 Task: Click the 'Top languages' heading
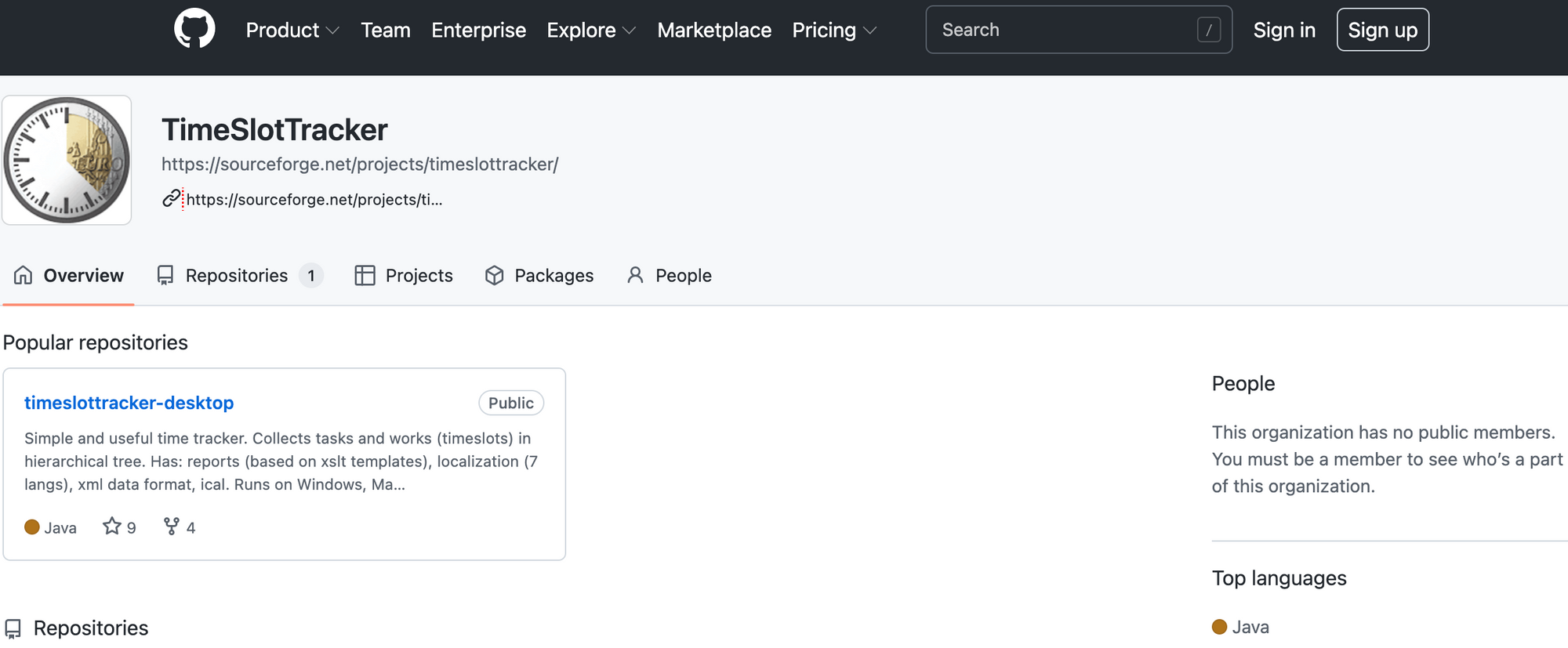[x=1279, y=578]
